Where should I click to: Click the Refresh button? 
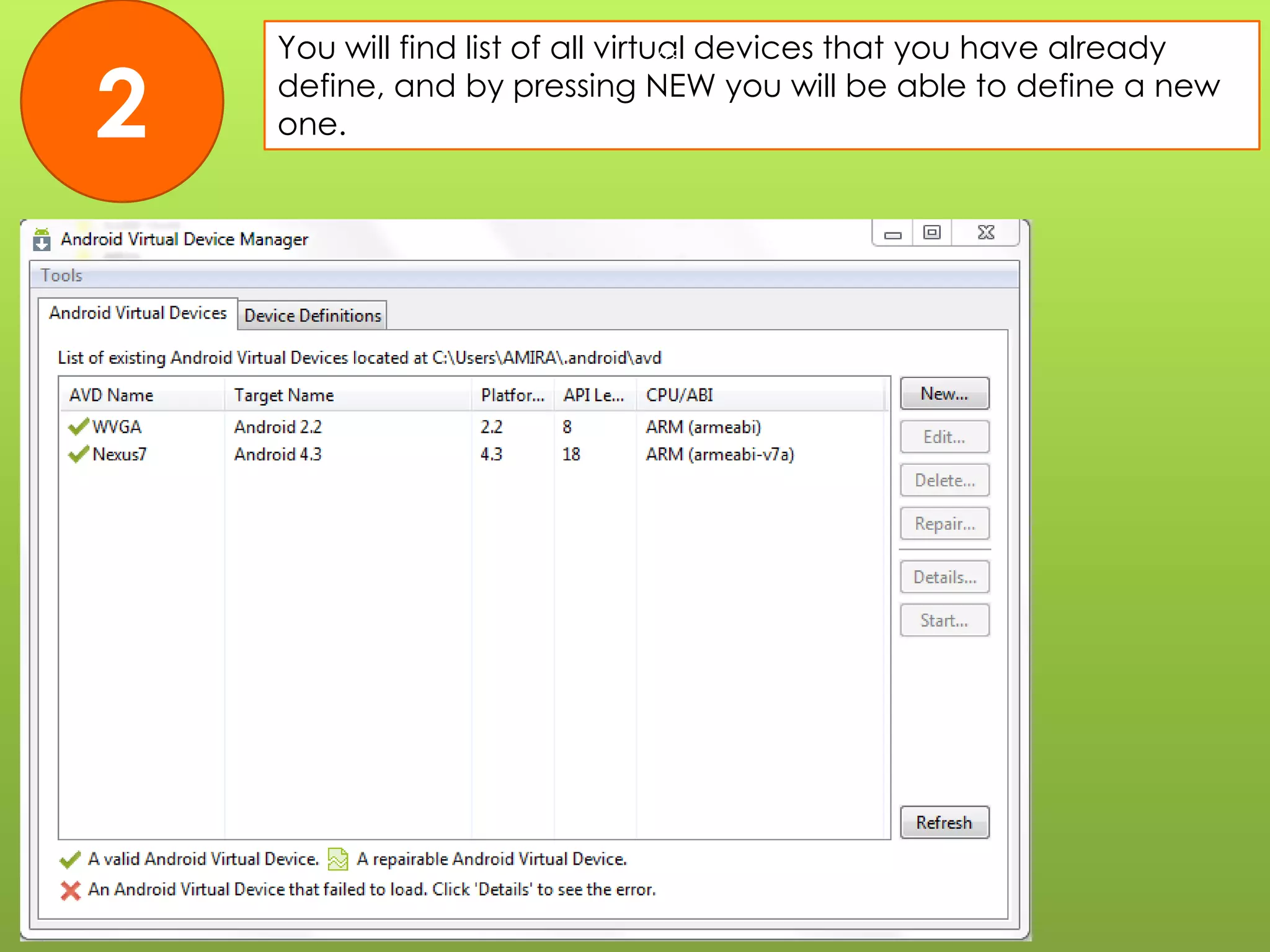(944, 822)
